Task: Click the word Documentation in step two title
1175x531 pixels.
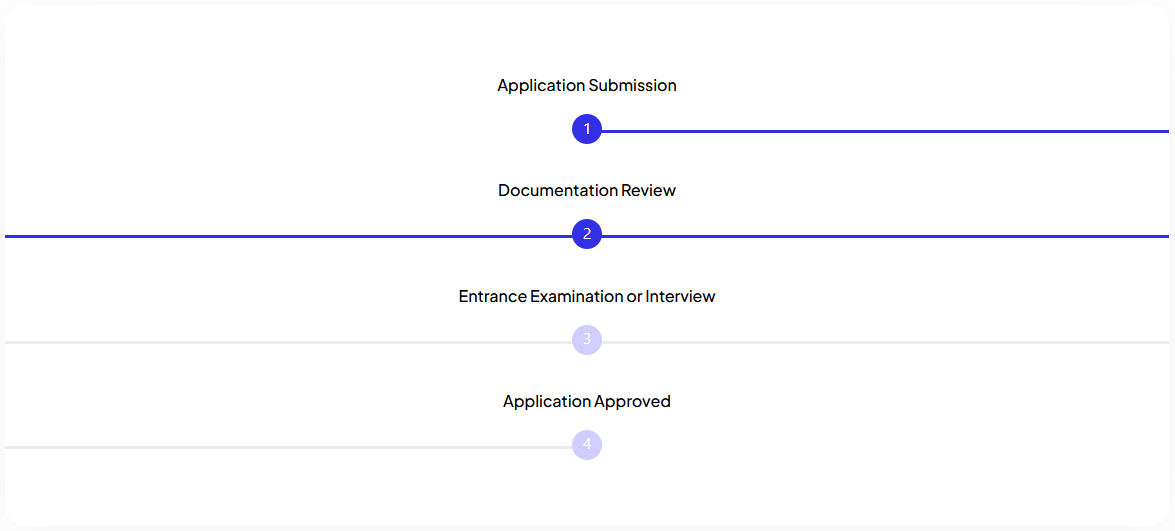Action: pos(552,190)
